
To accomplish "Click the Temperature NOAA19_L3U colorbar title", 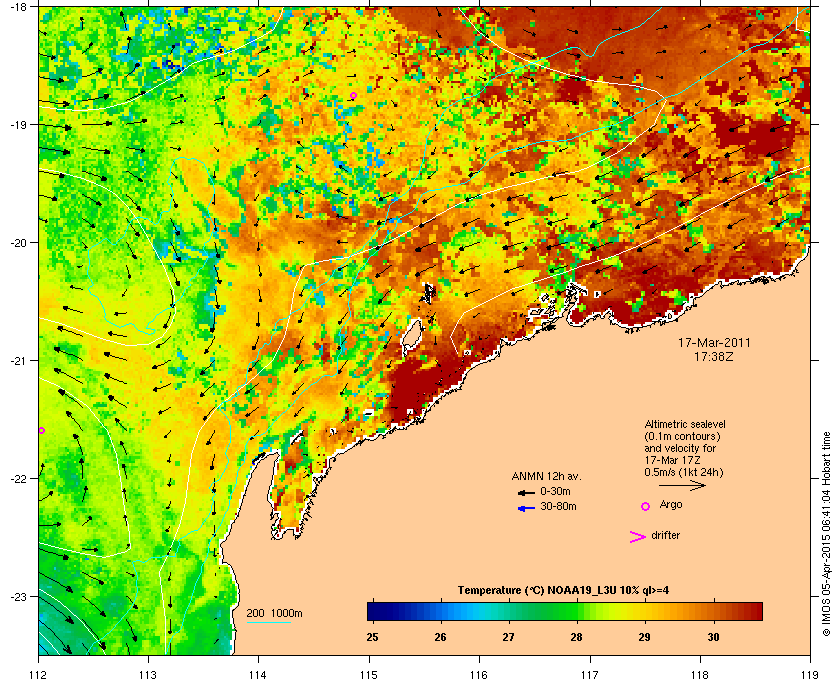I will [x=563, y=591].
